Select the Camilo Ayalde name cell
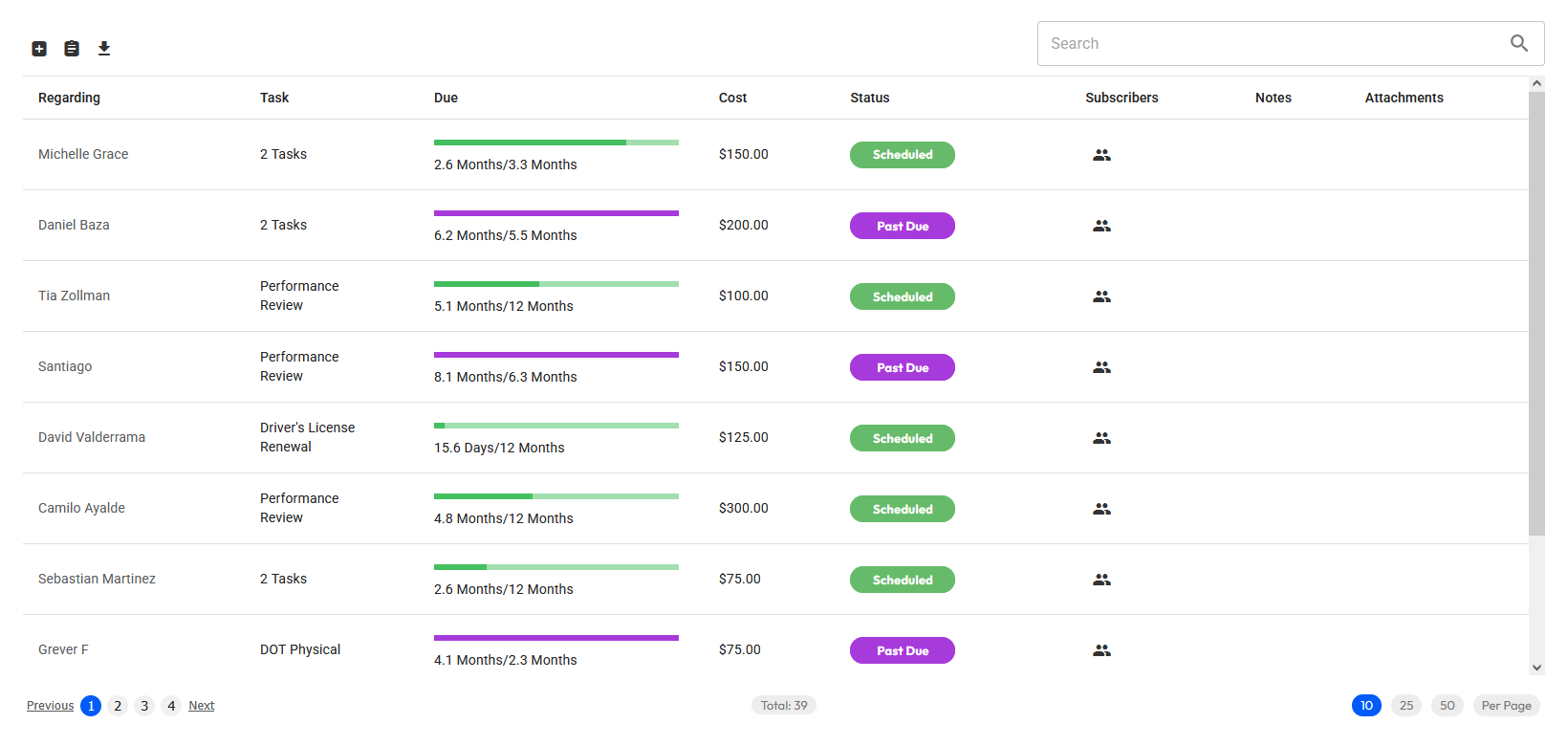The image size is (1568, 746). point(81,508)
